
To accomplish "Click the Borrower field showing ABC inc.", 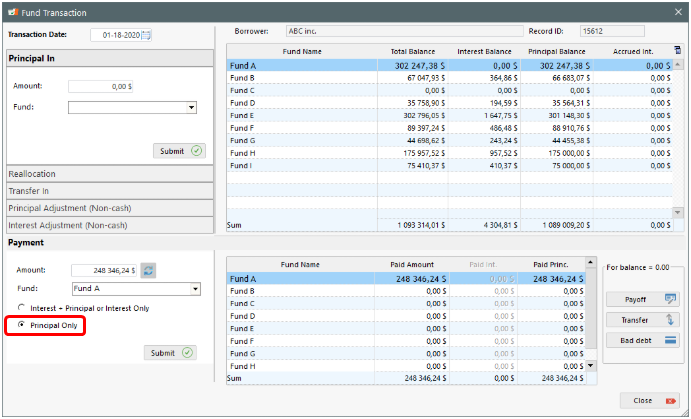I will [x=405, y=31].
